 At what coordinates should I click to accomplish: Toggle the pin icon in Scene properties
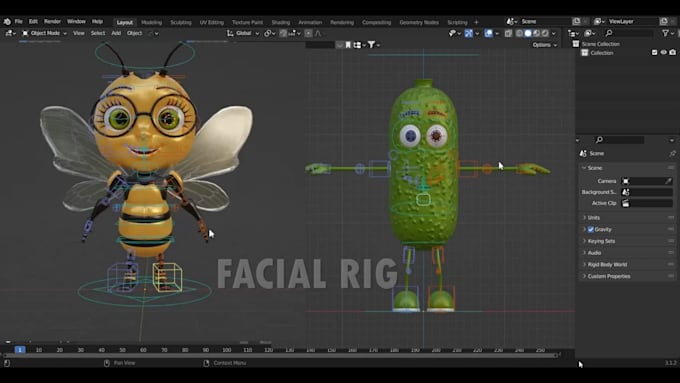pos(672,154)
